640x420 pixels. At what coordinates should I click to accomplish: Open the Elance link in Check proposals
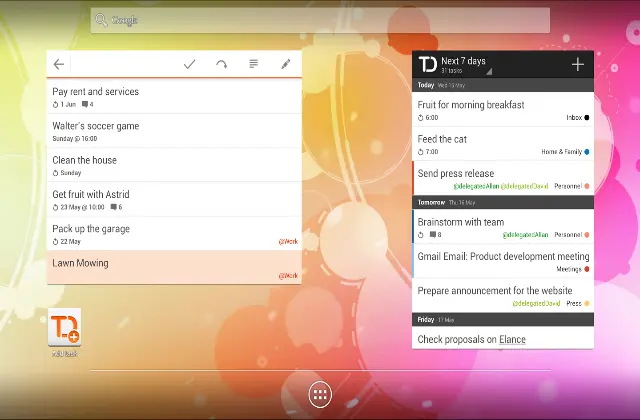[x=512, y=340]
